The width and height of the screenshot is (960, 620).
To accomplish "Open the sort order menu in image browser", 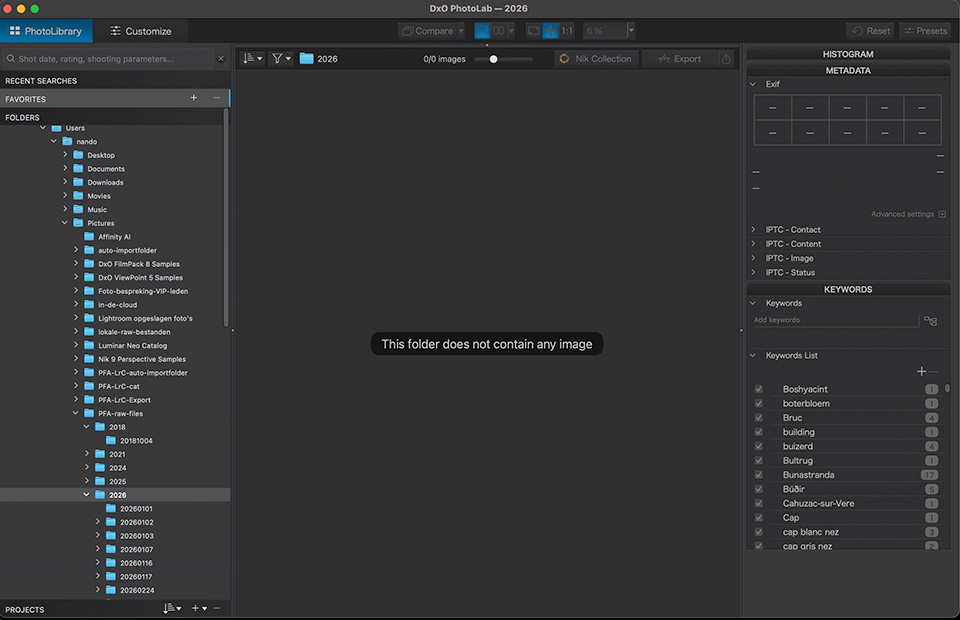I will (252, 59).
